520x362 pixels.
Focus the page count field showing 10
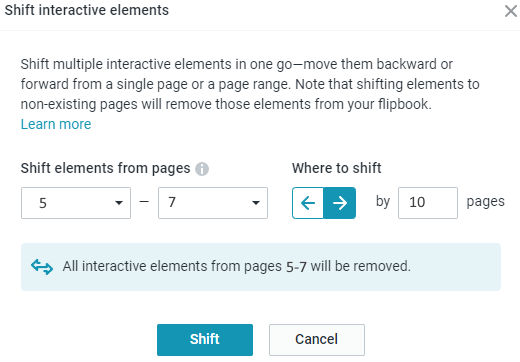(428, 203)
